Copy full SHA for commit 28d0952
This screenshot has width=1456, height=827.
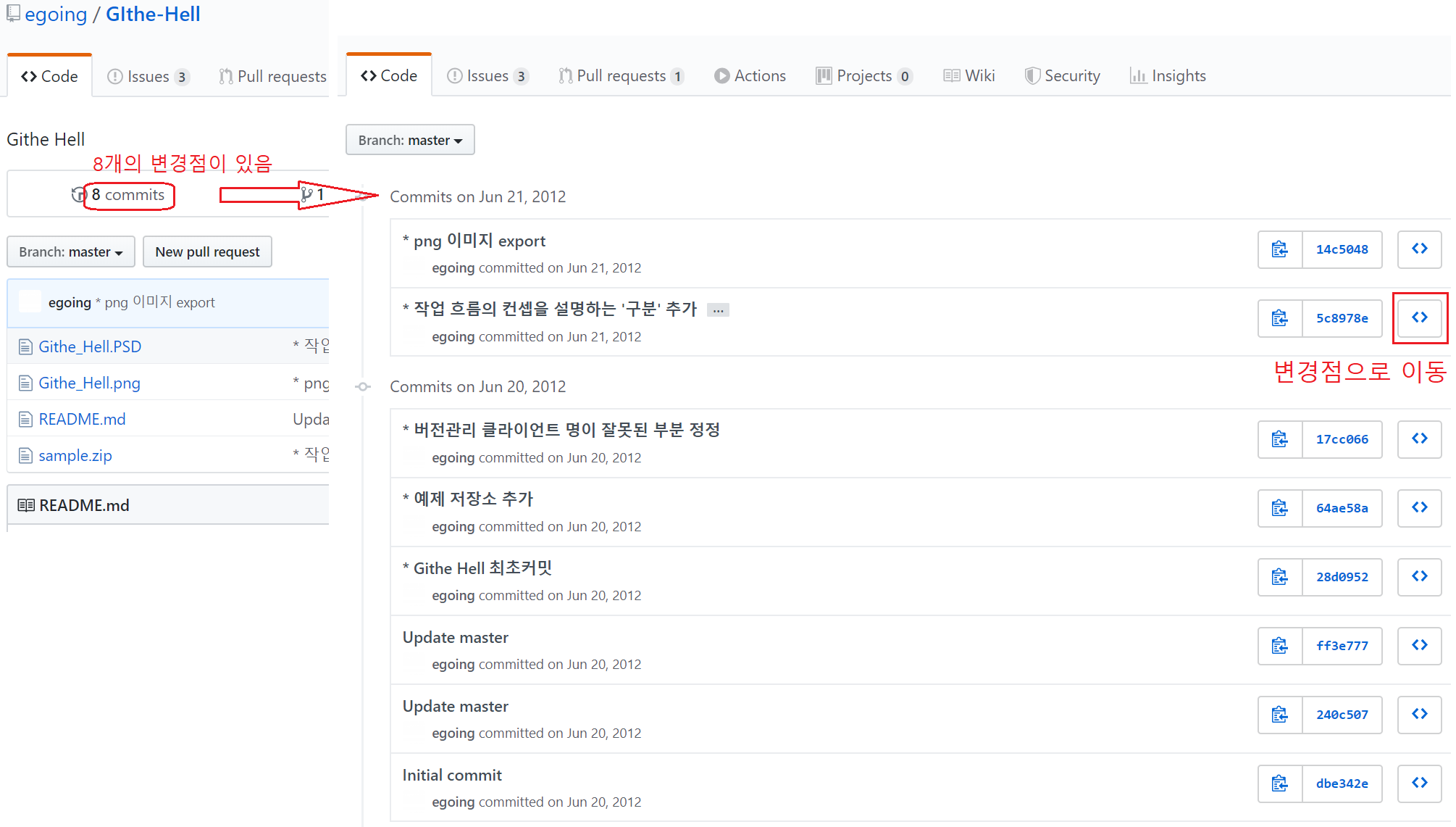point(1279,577)
